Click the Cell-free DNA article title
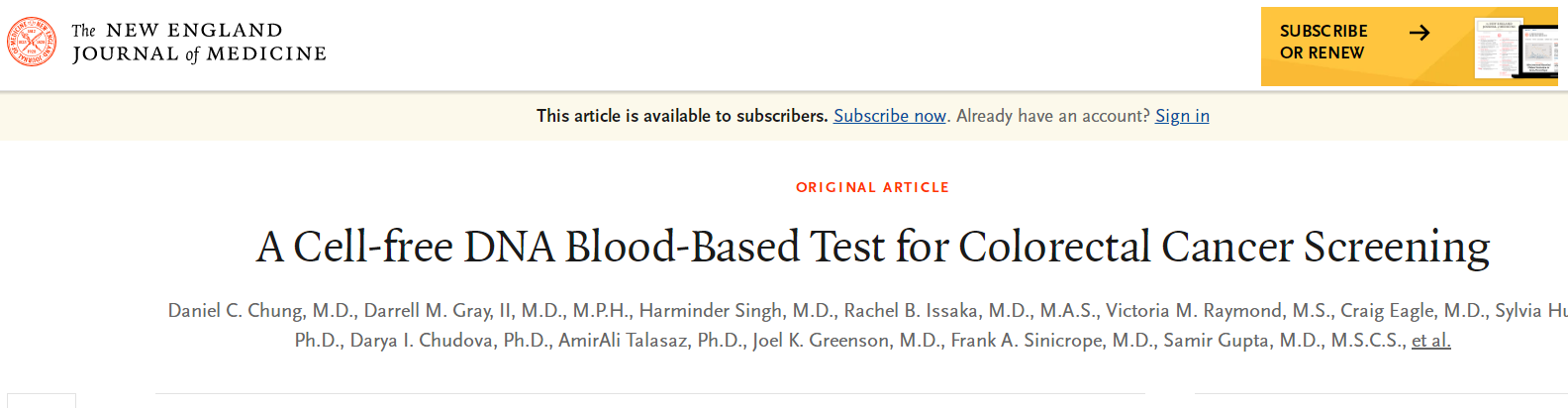The image size is (1568, 408). click(x=872, y=247)
